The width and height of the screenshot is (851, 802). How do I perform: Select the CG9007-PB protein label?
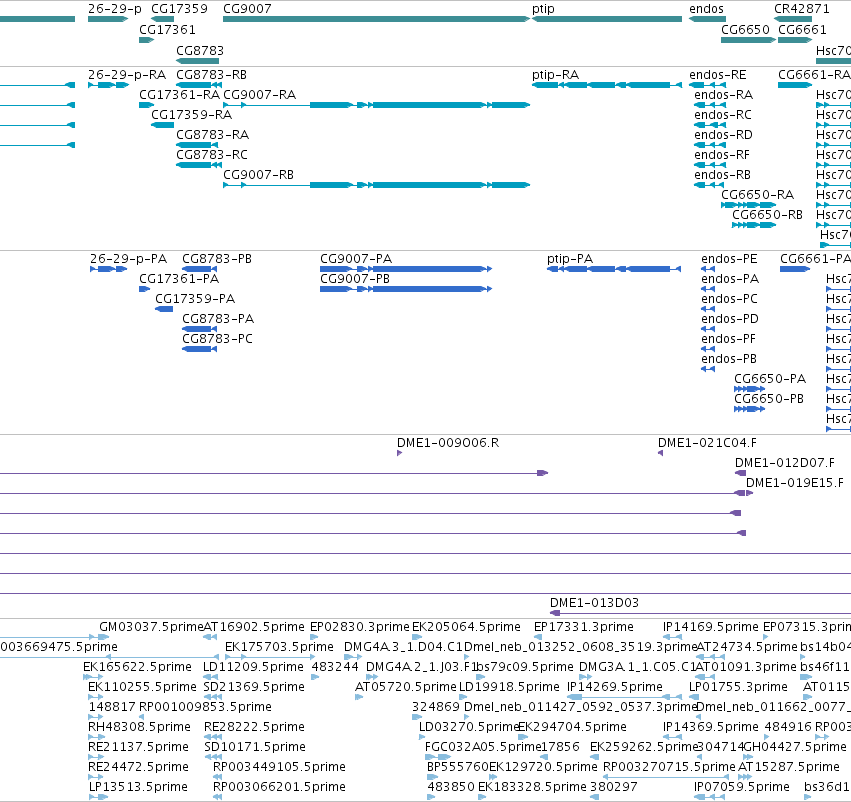point(355,279)
